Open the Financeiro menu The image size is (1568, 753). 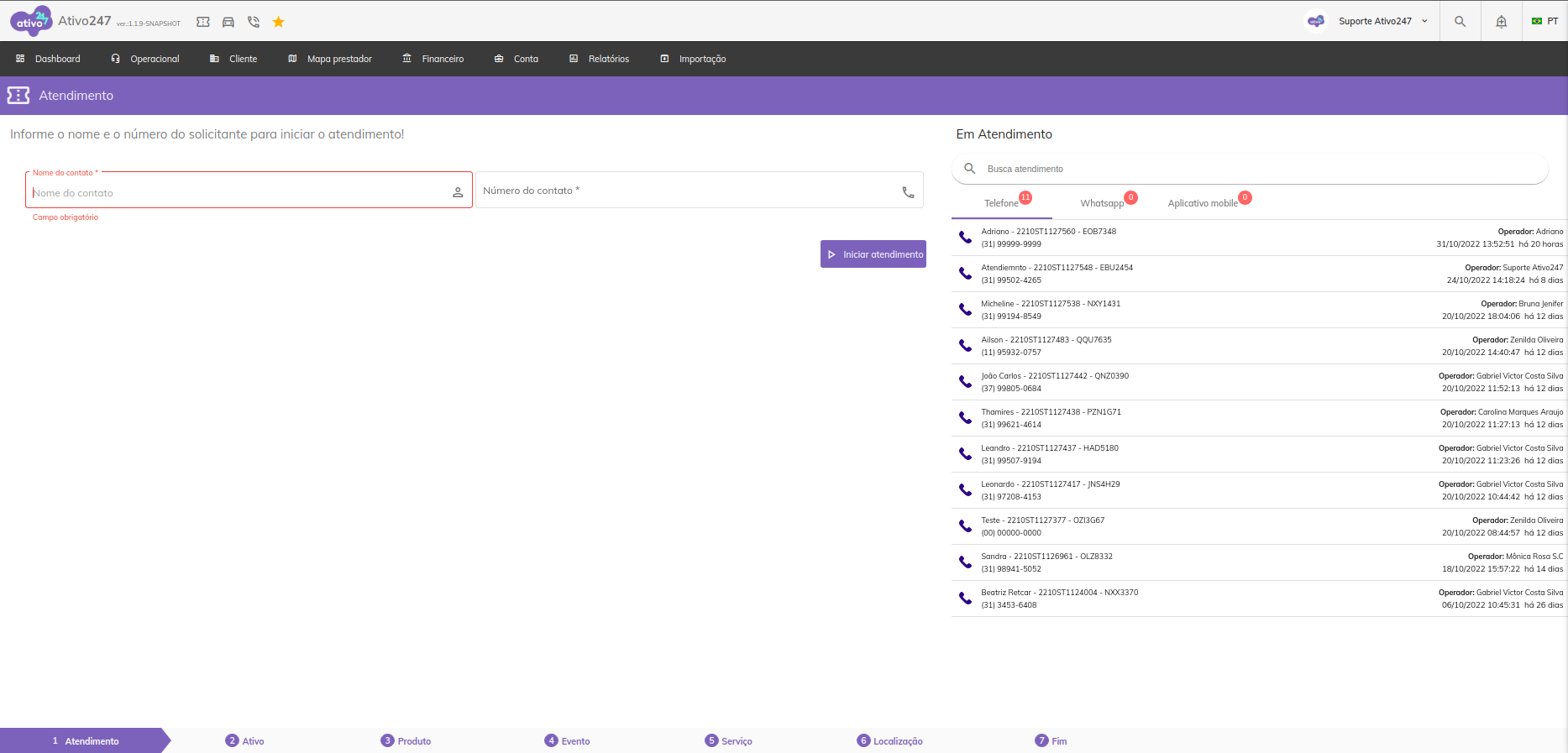point(433,59)
